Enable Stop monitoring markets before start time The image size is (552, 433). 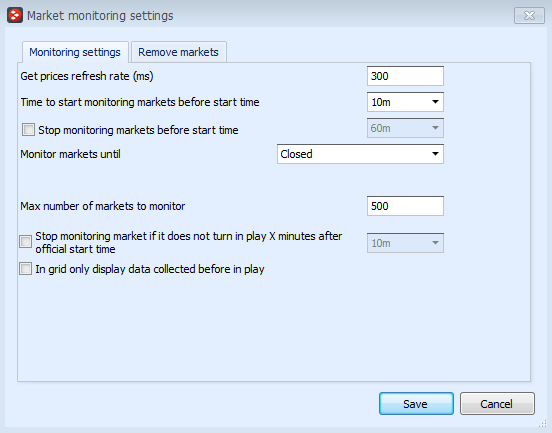click(x=29, y=130)
